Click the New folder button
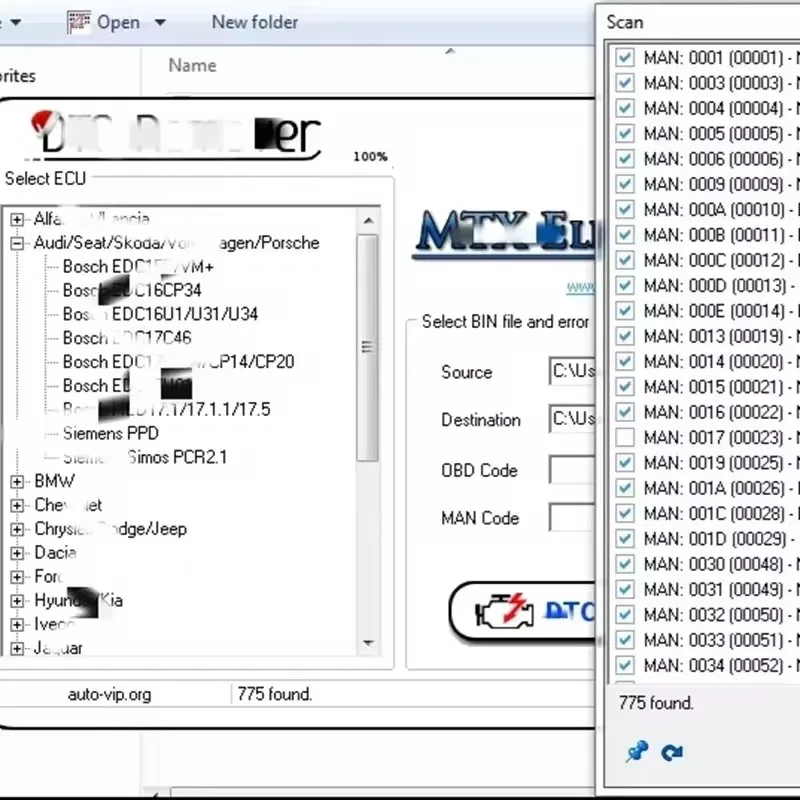 click(254, 21)
